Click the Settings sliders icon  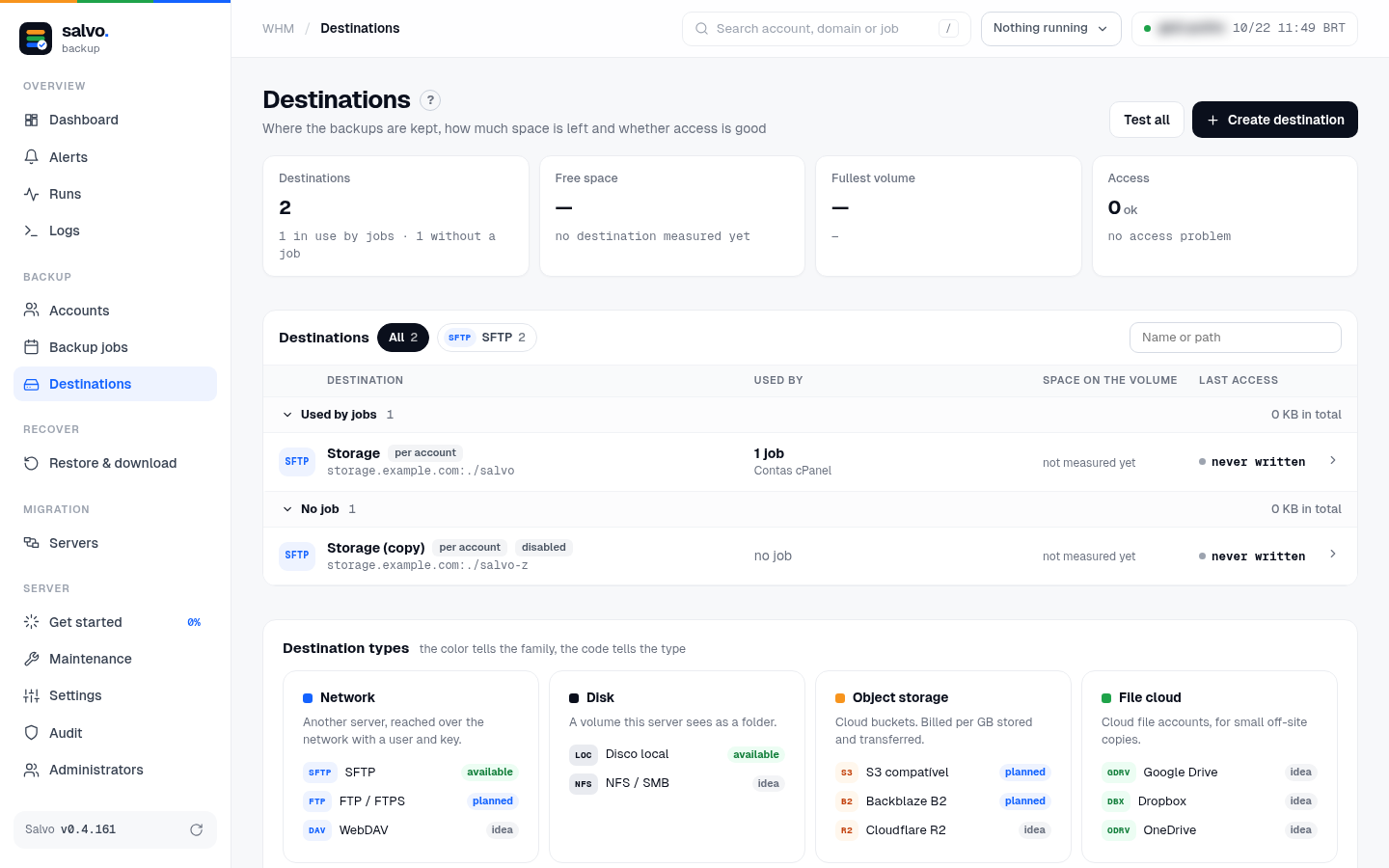[x=31, y=695]
